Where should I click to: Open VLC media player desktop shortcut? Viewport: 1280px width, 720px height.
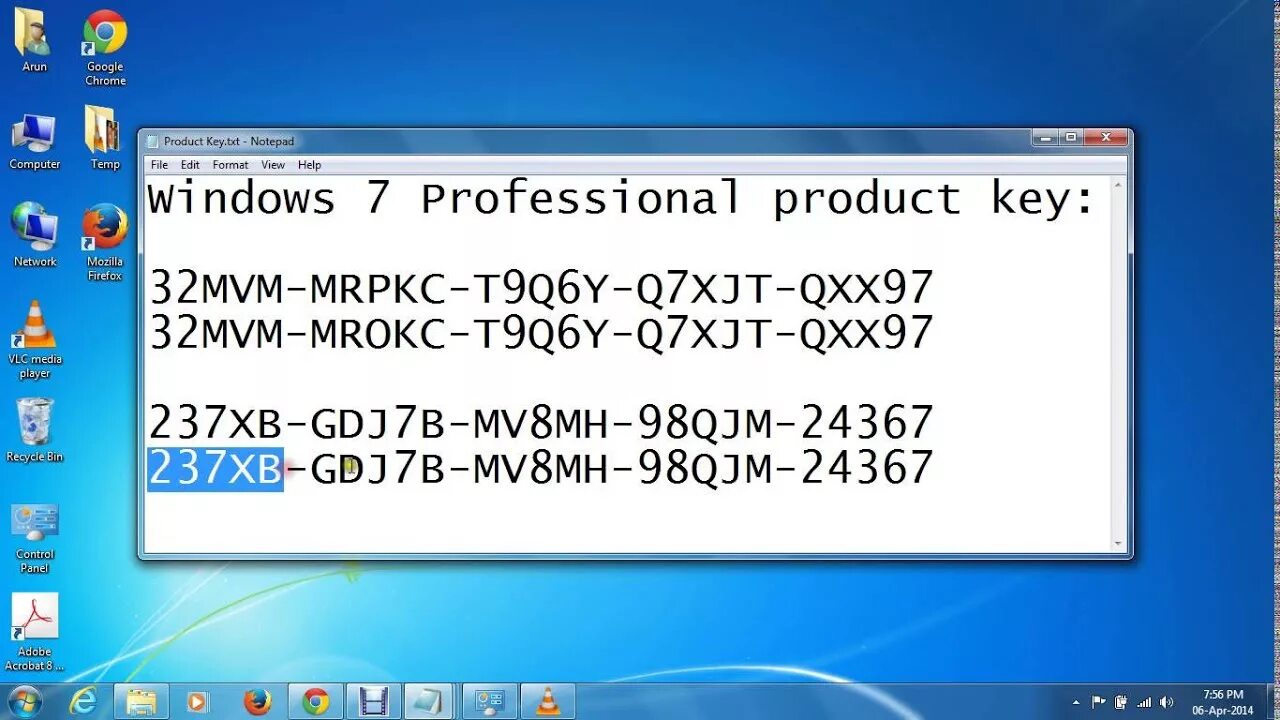click(35, 340)
